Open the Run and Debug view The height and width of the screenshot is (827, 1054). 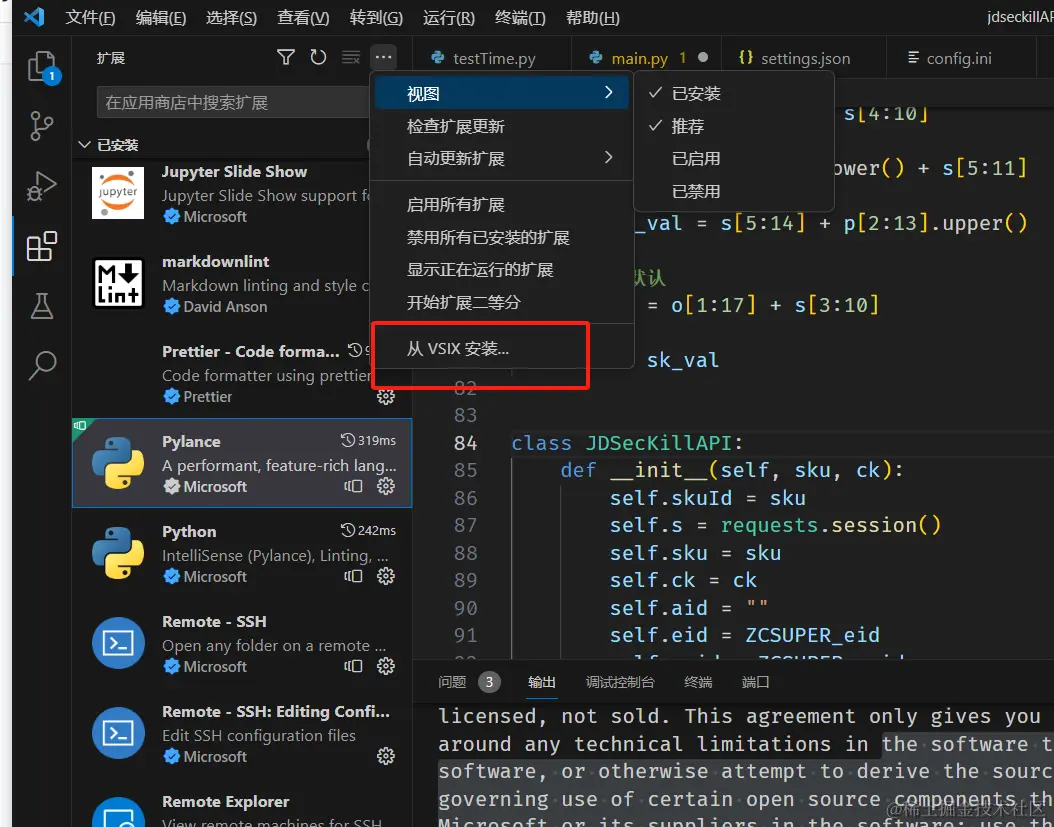coord(42,186)
